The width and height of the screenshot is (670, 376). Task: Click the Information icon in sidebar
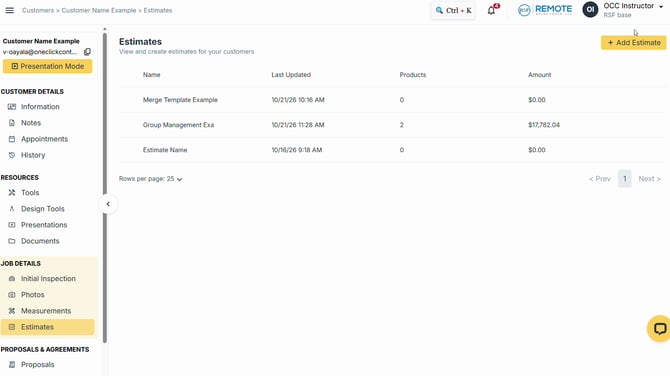pyautogui.click(x=12, y=107)
